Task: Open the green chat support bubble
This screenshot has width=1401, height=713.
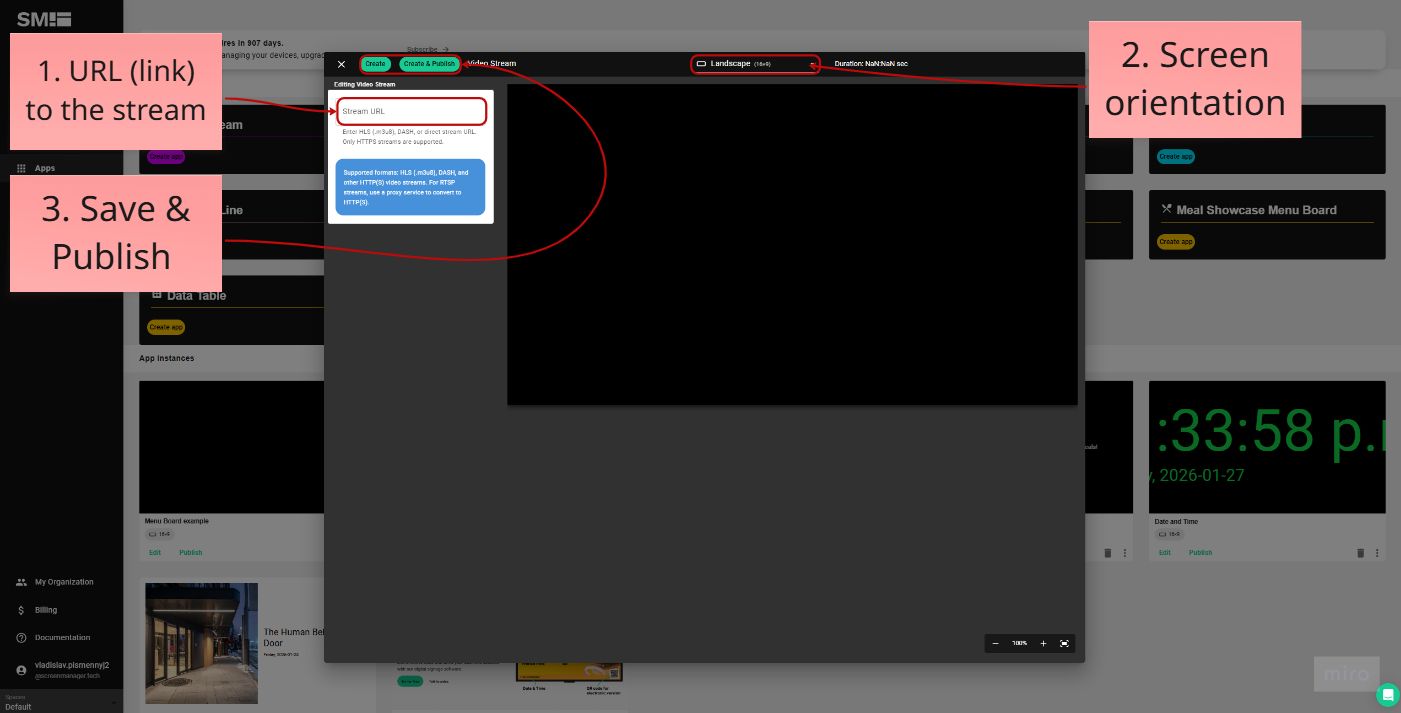Action: click(1387, 694)
